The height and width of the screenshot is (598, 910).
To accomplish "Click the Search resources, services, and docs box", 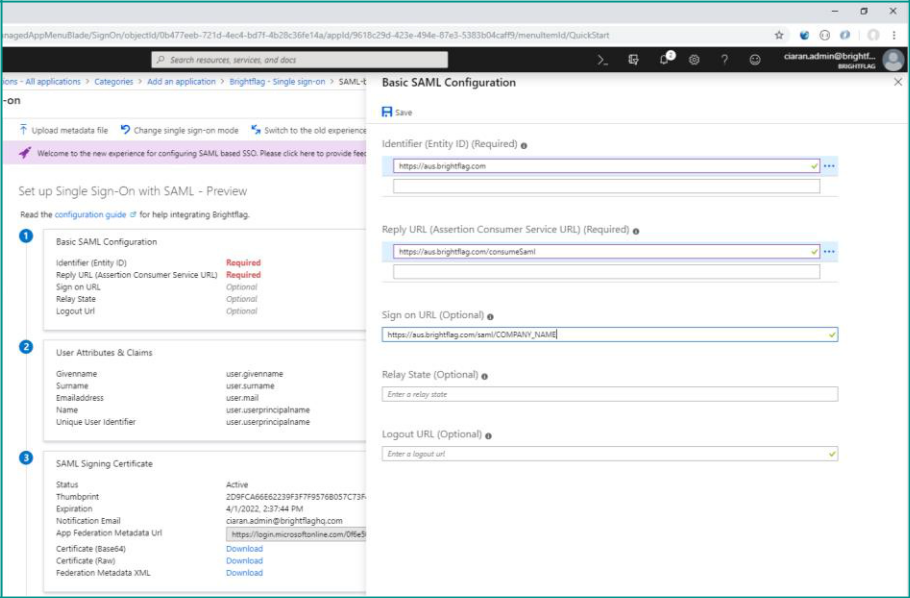I will coord(299,60).
